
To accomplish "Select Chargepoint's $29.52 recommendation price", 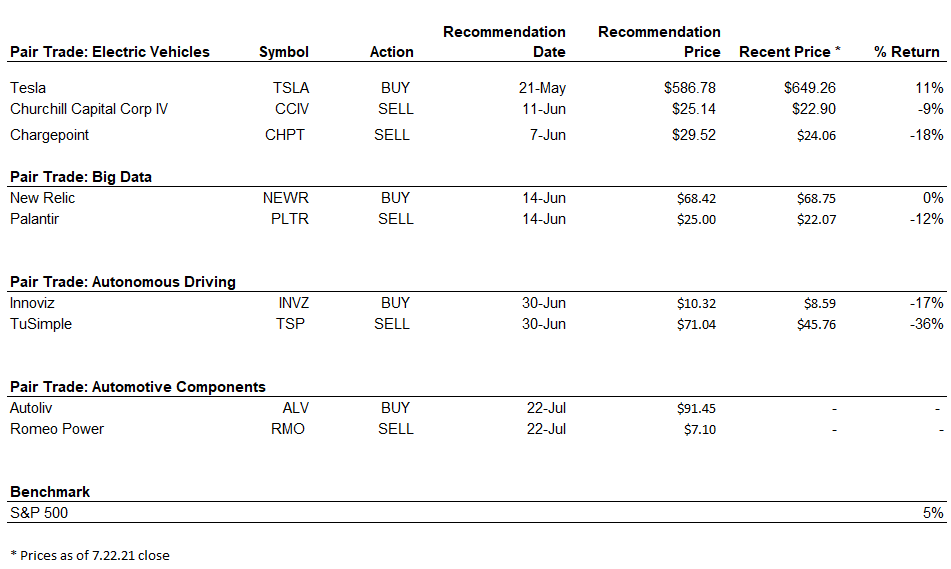I will (694, 135).
